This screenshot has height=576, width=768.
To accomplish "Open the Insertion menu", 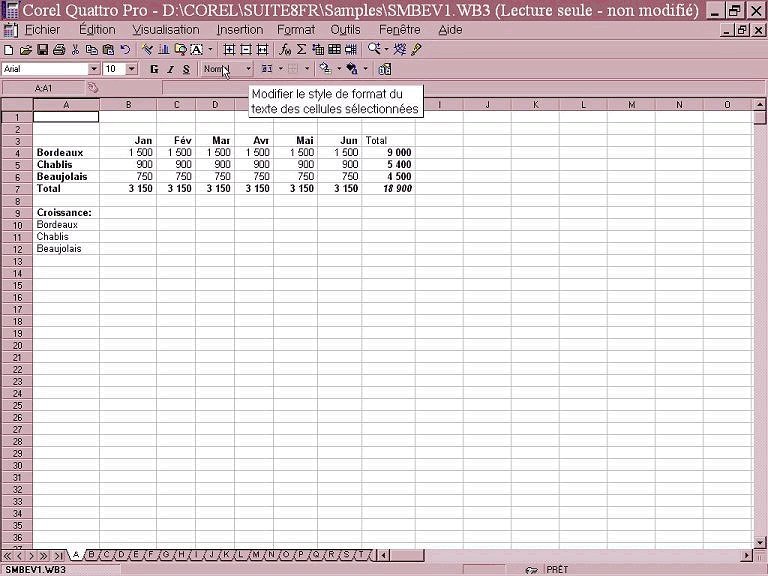I will pyautogui.click(x=240, y=30).
